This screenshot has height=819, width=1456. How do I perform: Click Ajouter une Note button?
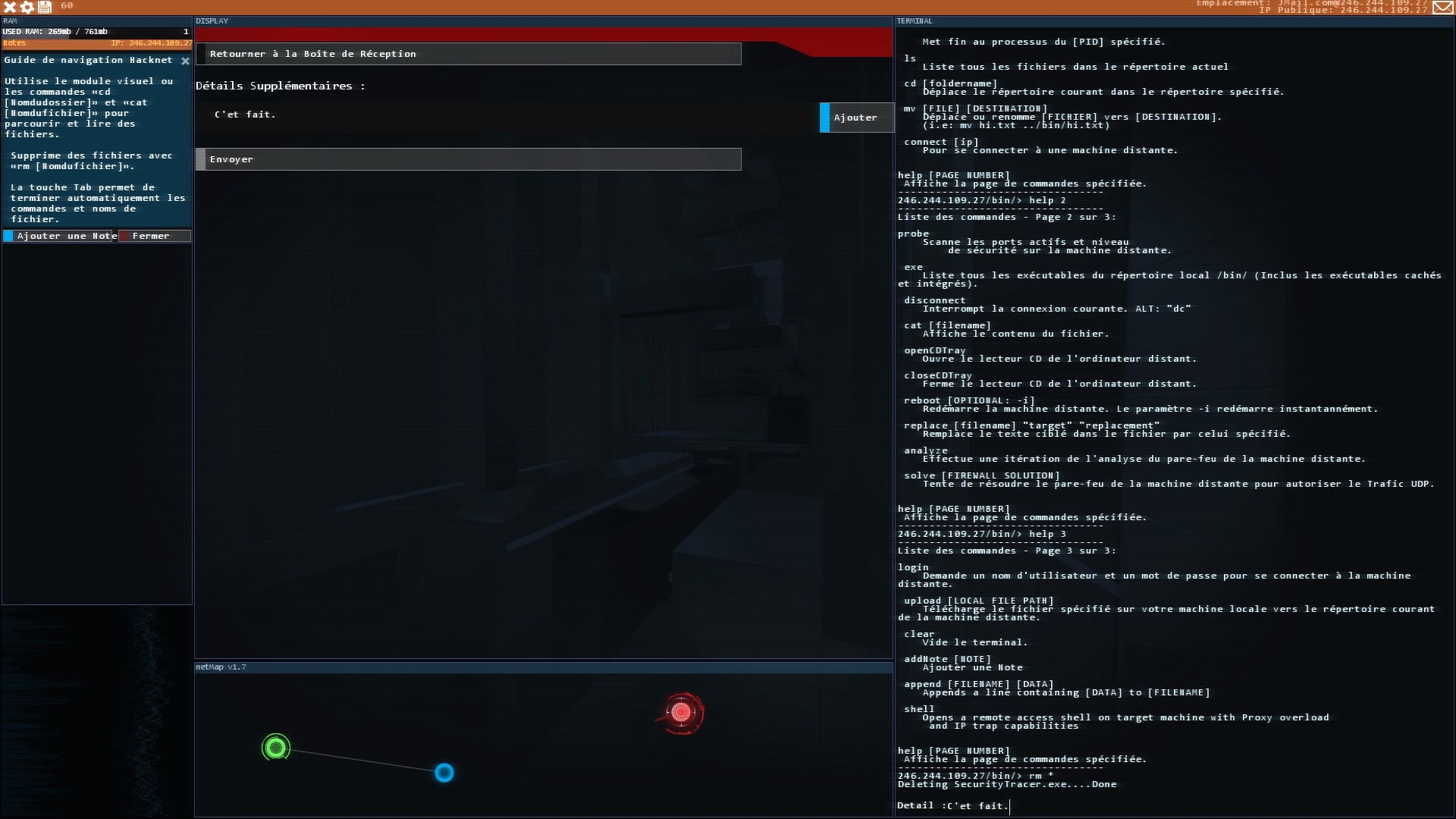[x=61, y=236]
